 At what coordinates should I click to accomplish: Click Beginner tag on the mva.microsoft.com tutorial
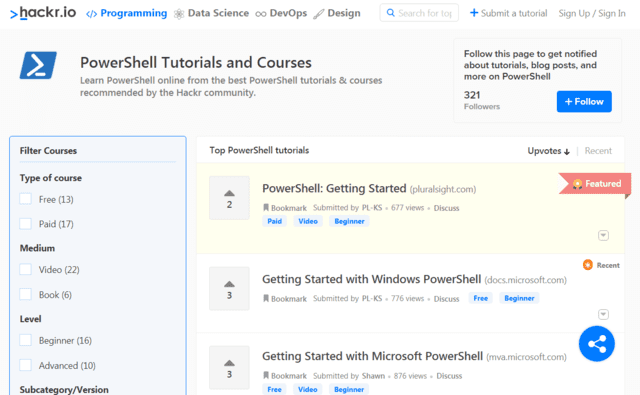tap(349, 389)
